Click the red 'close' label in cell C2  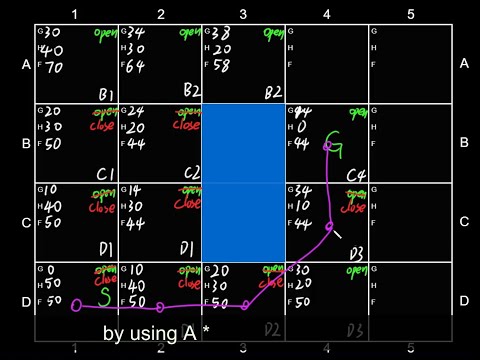coord(187,203)
